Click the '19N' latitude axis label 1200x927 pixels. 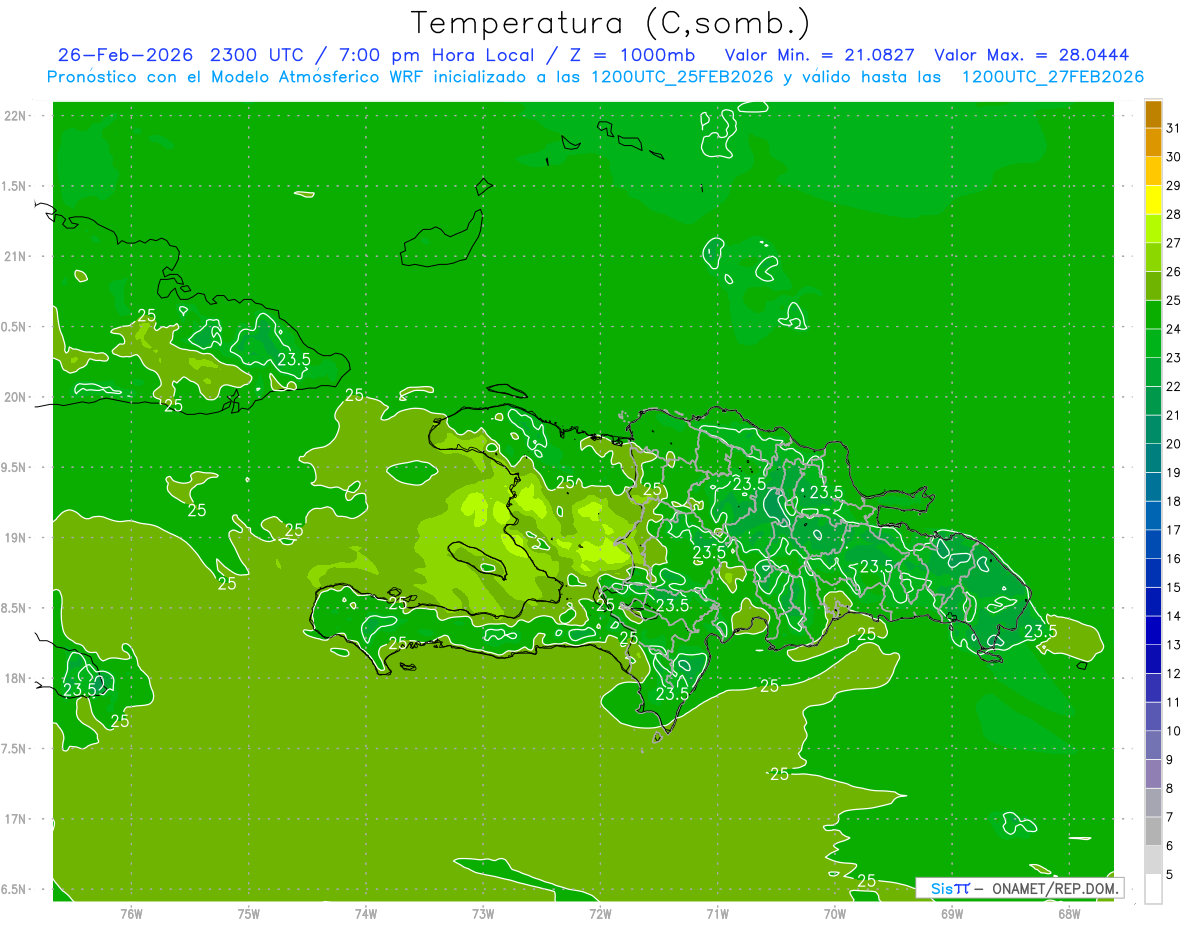tap(16, 538)
